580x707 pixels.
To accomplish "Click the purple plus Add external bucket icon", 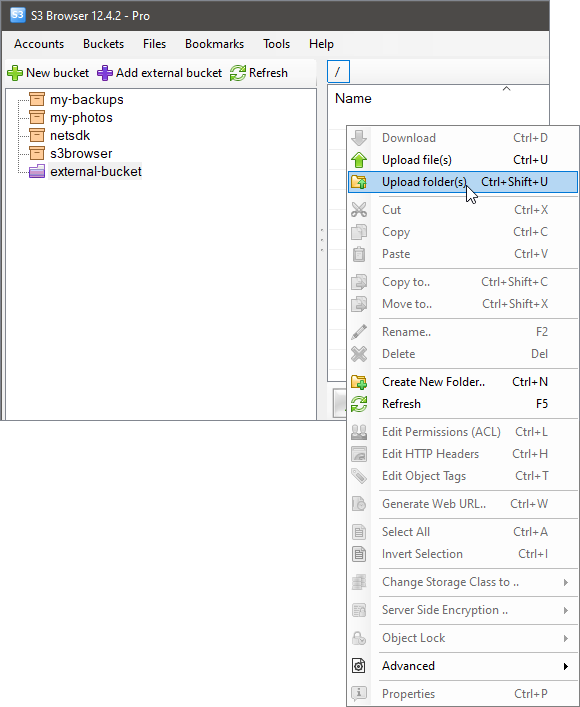I will coord(105,73).
